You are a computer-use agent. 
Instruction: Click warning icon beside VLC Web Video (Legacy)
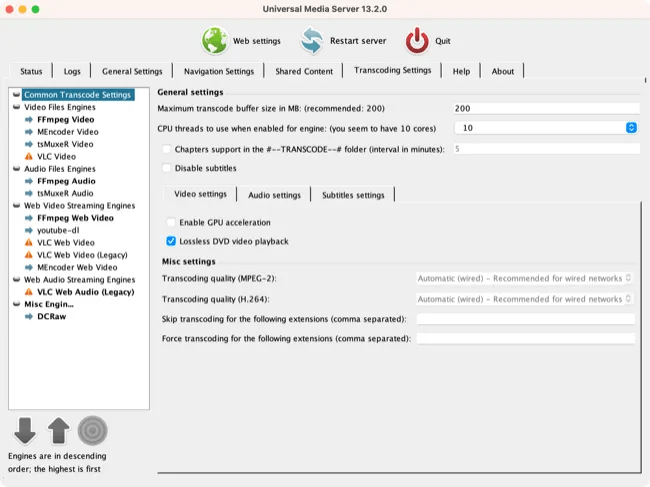point(29,255)
